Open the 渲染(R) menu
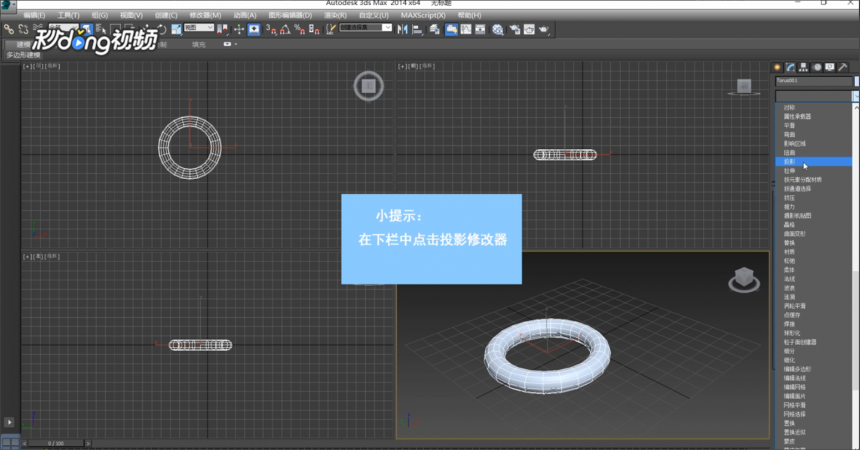860x450 pixels. click(335, 15)
